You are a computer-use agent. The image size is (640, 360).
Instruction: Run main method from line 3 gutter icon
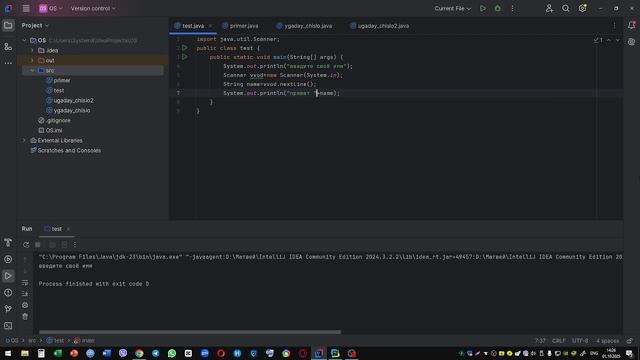click(x=185, y=57)
